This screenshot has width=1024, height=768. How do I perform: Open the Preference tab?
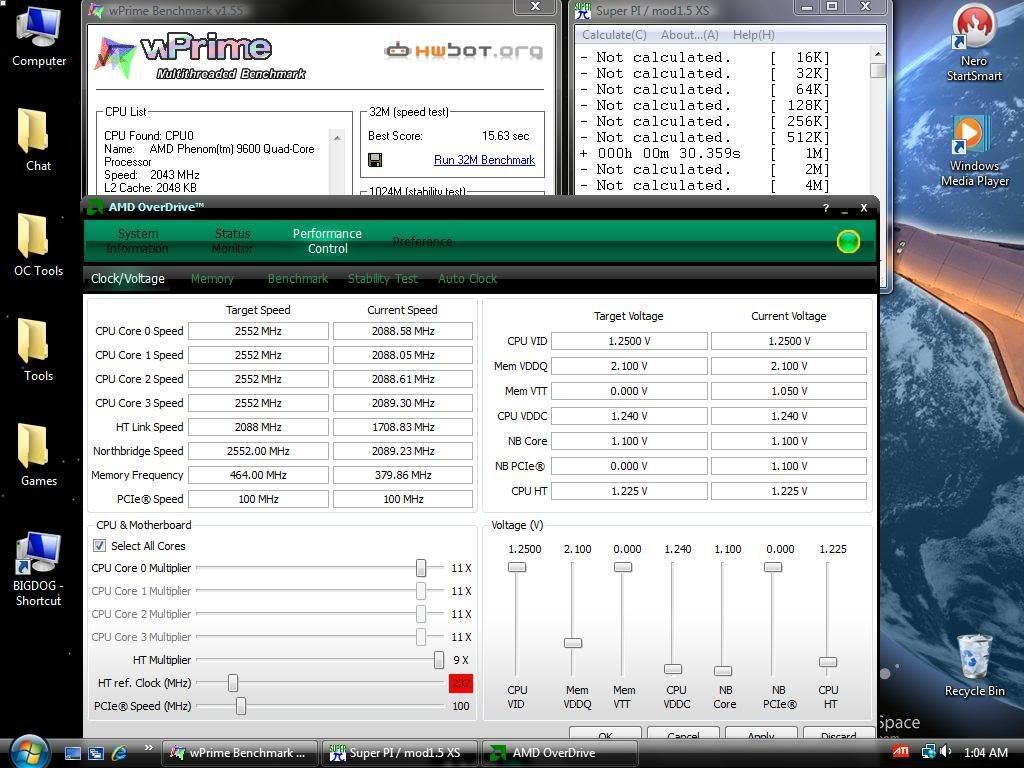[x=423, y=242]
